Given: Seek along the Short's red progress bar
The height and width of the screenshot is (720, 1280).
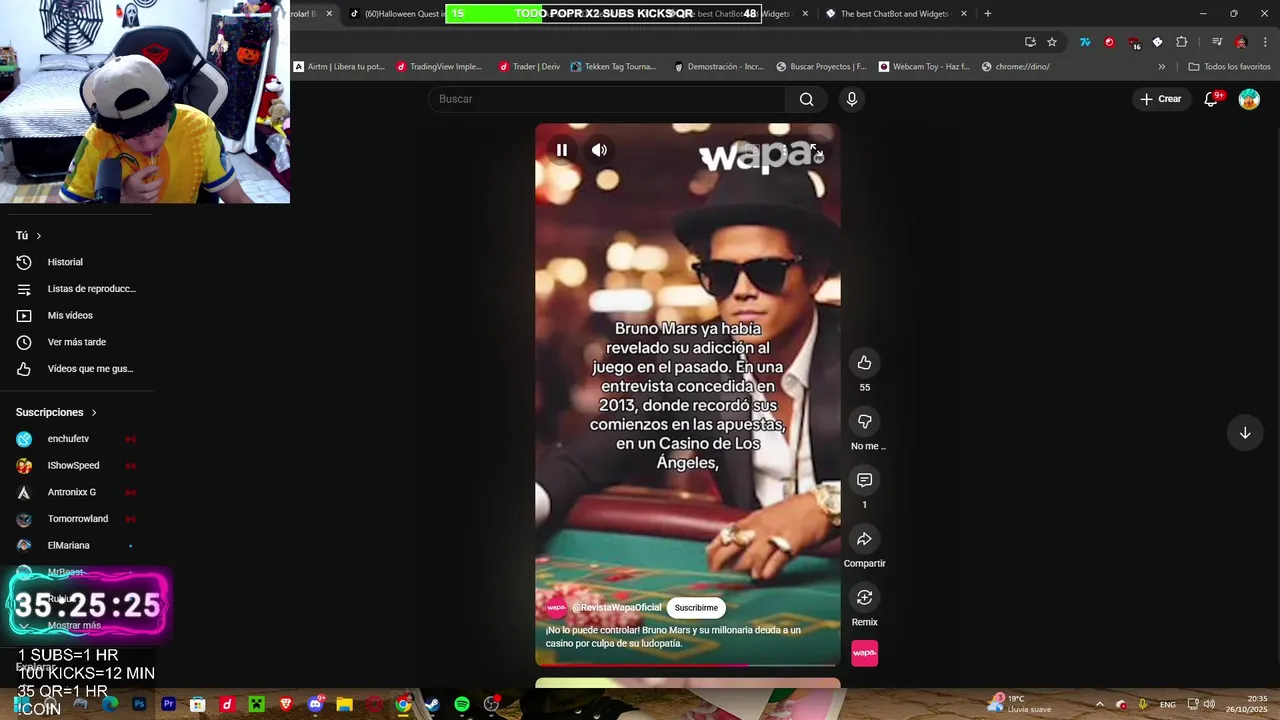Looking at the screenshot, I should tap(688, 665).
